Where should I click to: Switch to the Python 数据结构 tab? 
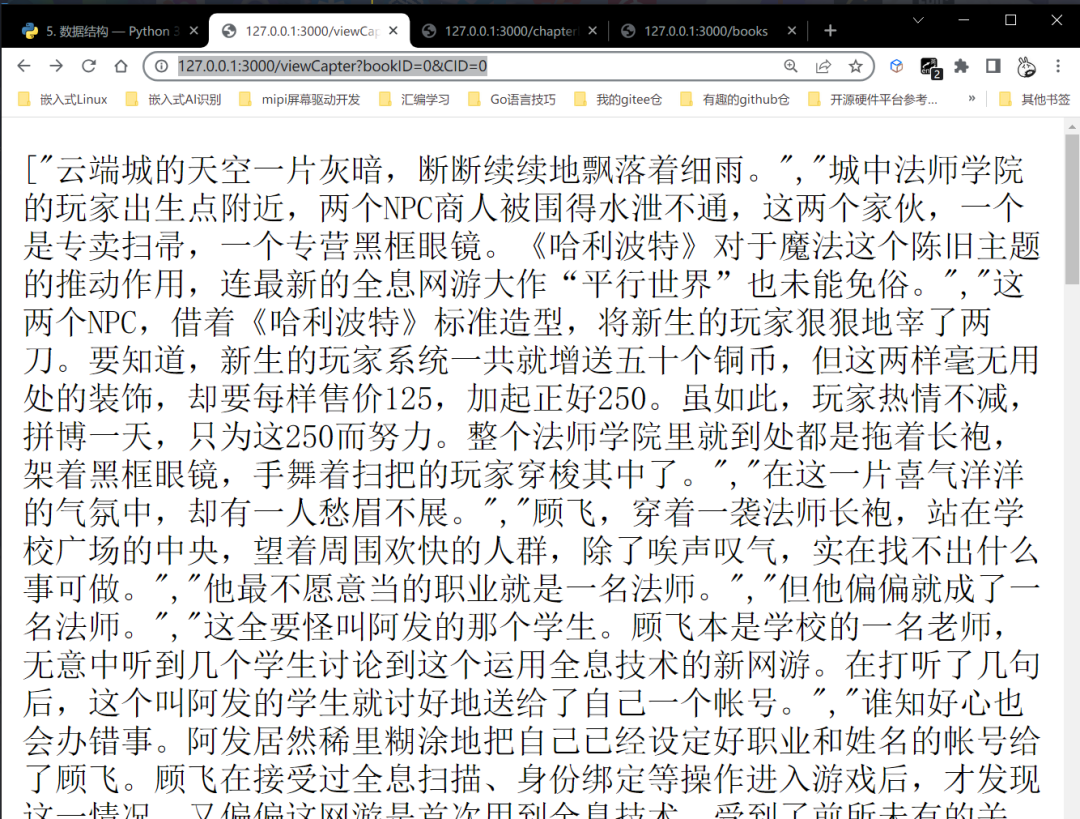110,31
